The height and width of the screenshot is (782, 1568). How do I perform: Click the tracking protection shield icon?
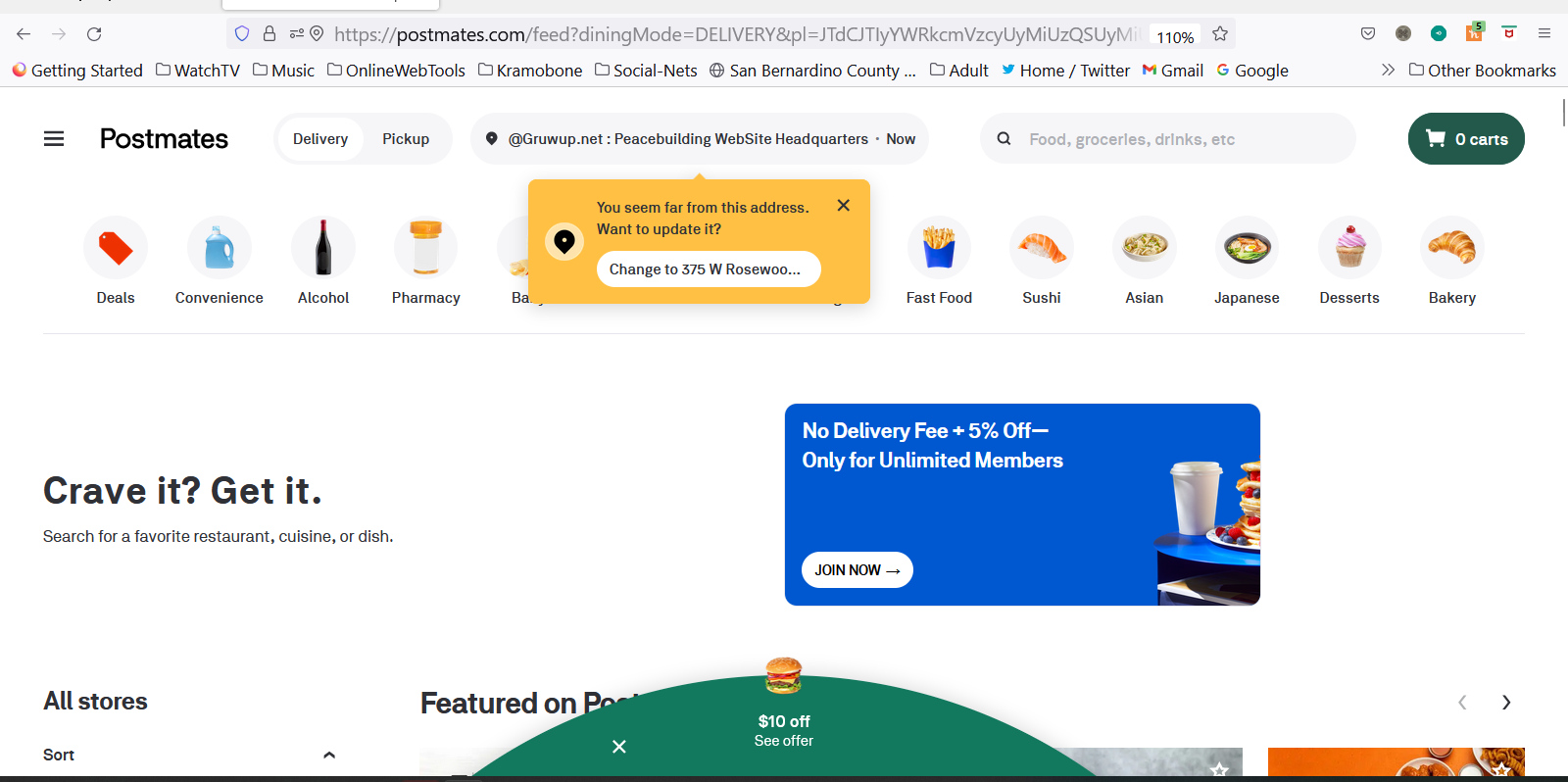pos(242,34)
